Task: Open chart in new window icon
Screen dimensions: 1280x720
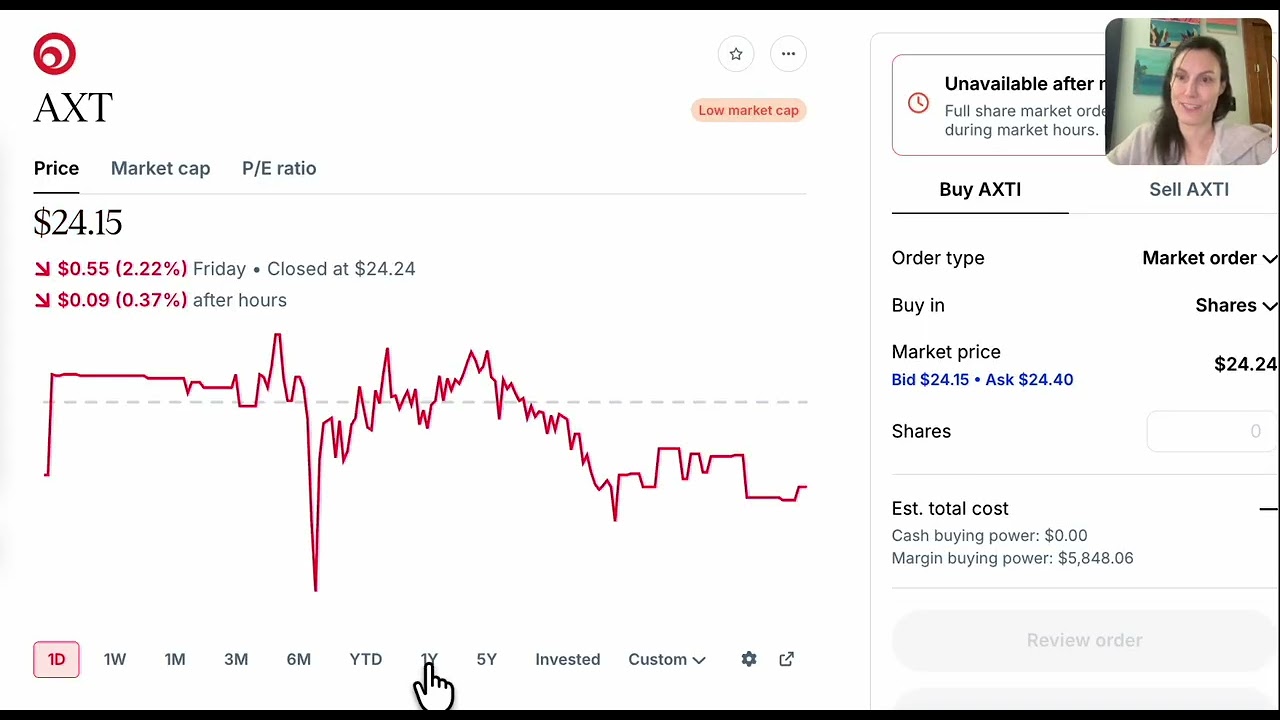Action: coord(787,659)
